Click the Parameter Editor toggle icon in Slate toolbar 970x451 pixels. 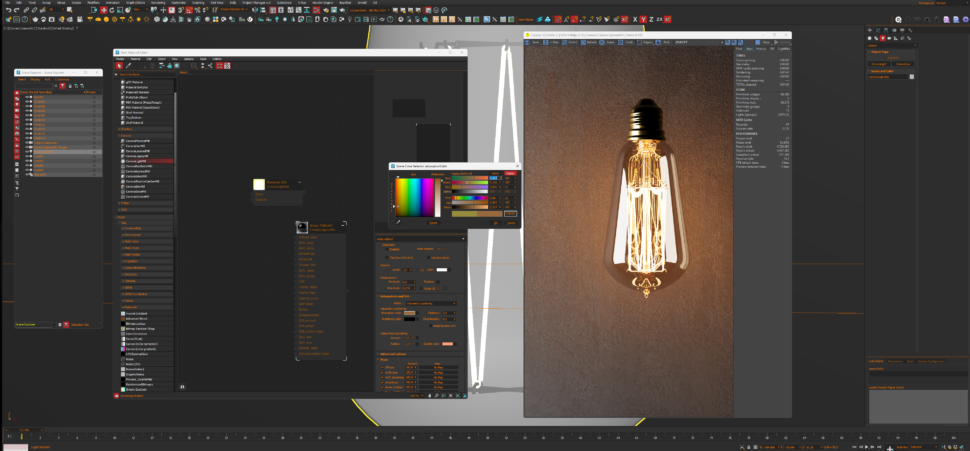coord(226,66)
